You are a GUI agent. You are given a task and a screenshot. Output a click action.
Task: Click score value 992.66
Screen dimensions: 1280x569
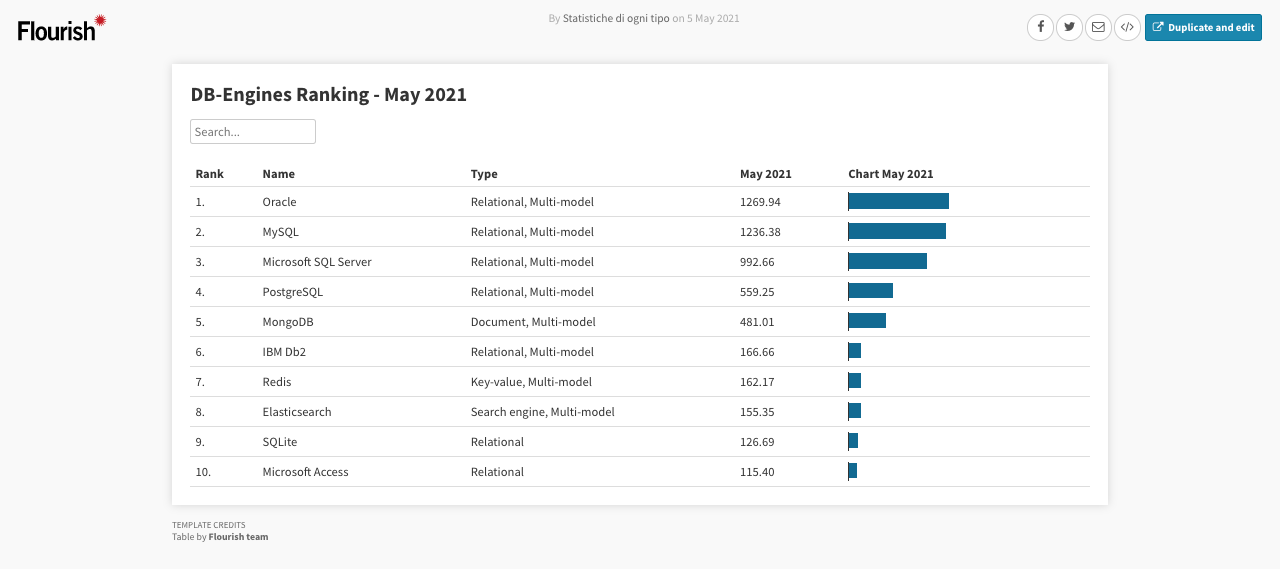click(x=758, y=262)
